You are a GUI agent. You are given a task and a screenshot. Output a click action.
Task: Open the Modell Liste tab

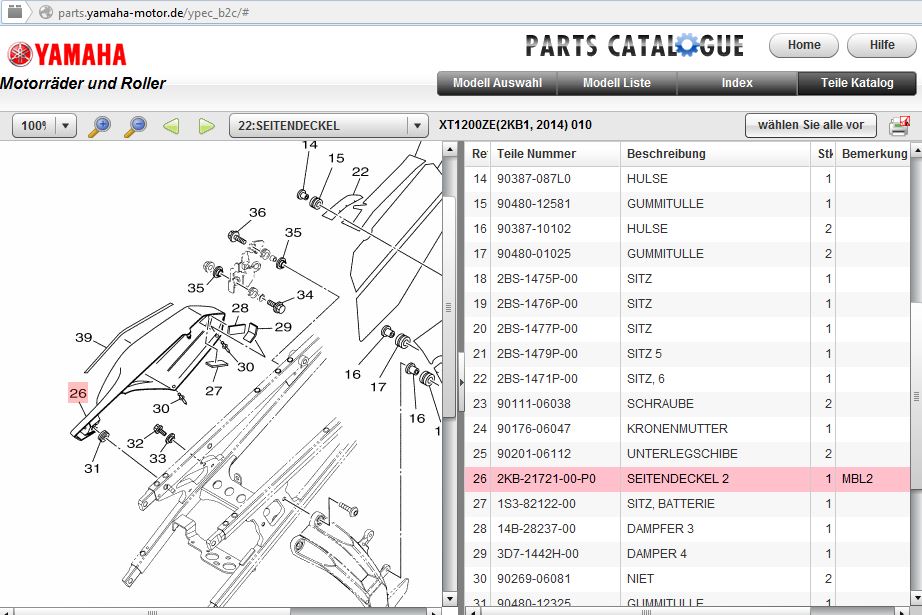click(616, 83)
